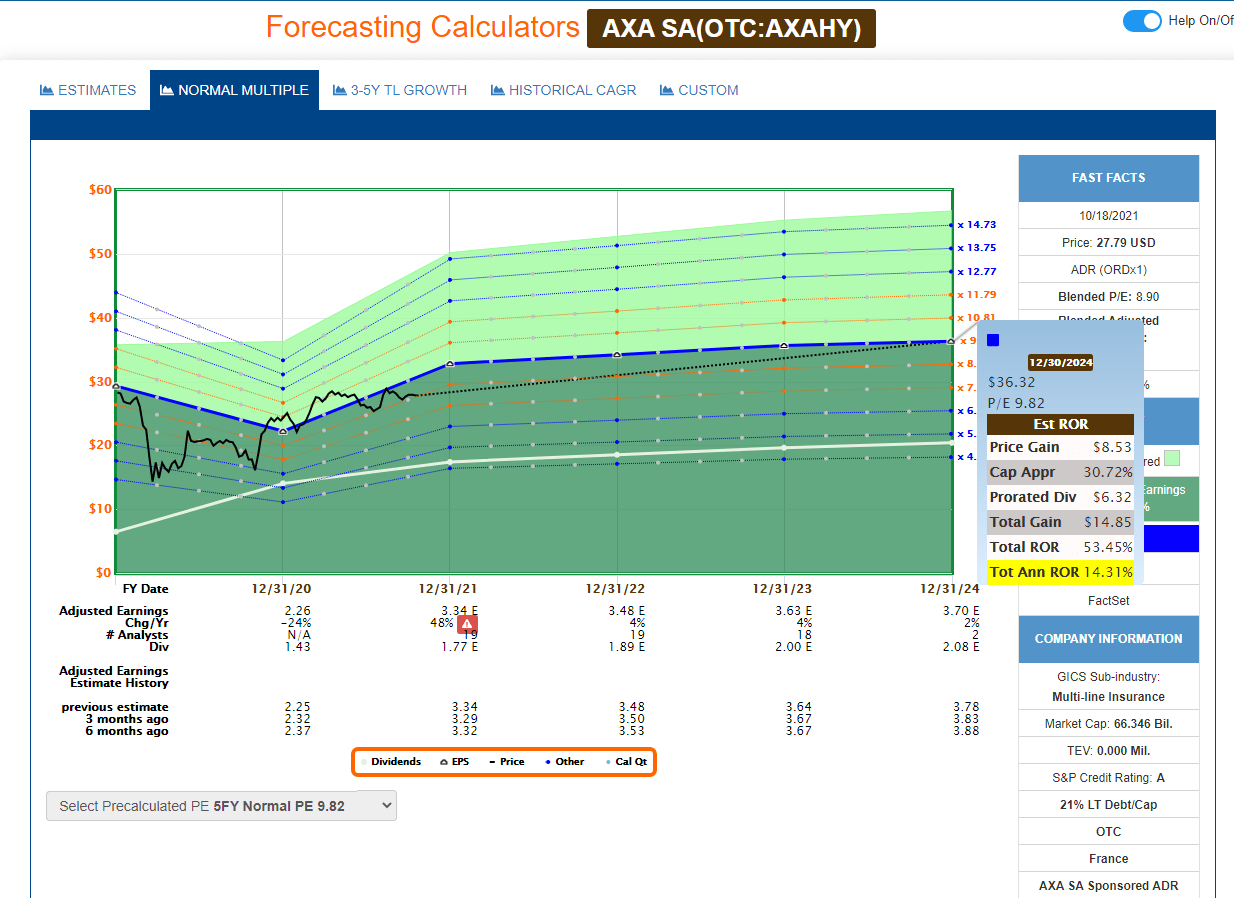Click the 3.48 E adjusted earnings value
Image resolution: width=1234 pixels, height=898 pixels.
[x=627, y=611]
